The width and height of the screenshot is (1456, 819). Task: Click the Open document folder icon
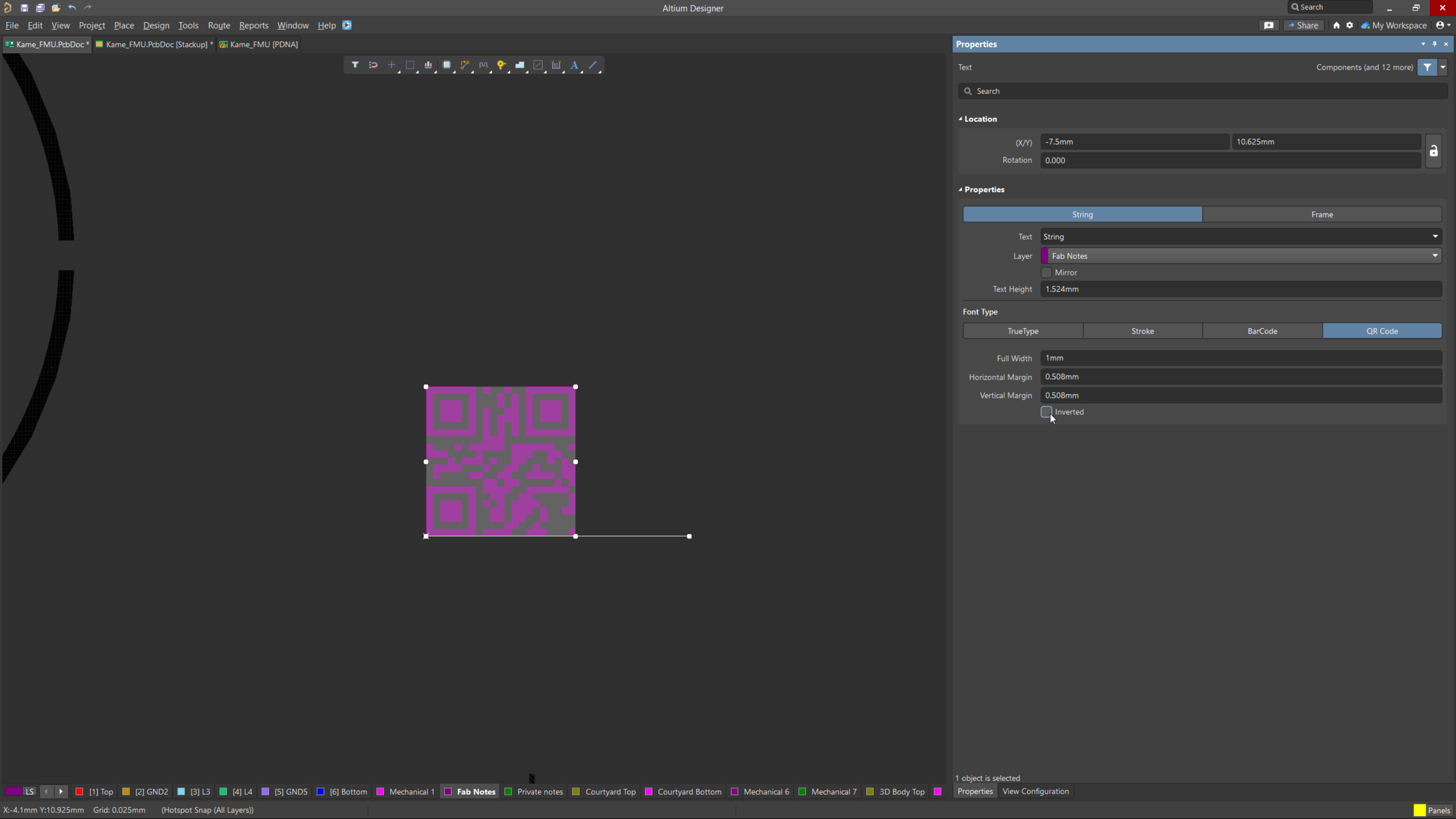[x=56, y=8]
